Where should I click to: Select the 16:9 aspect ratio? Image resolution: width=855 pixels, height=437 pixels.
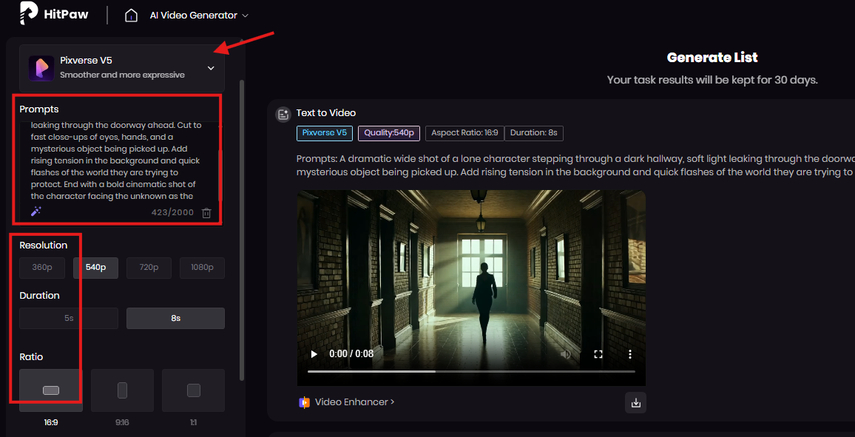click(x=51, y=390)
